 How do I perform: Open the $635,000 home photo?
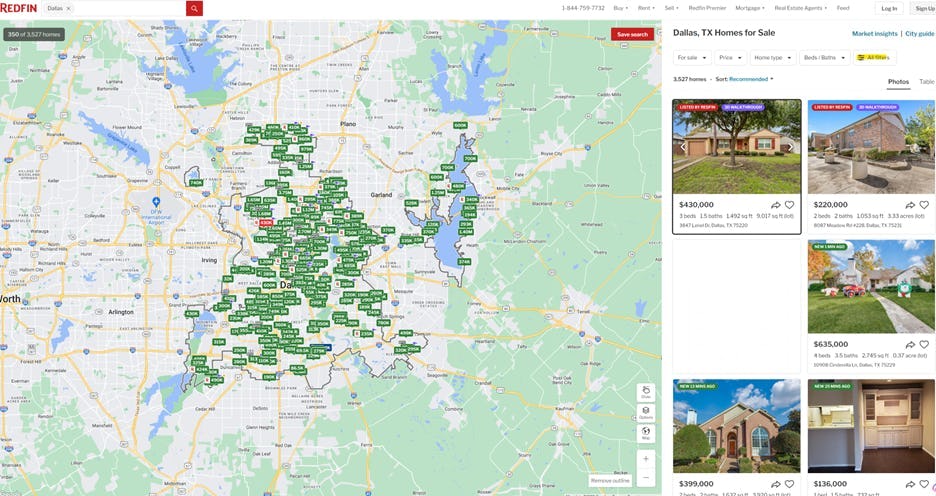coord(872,287)
